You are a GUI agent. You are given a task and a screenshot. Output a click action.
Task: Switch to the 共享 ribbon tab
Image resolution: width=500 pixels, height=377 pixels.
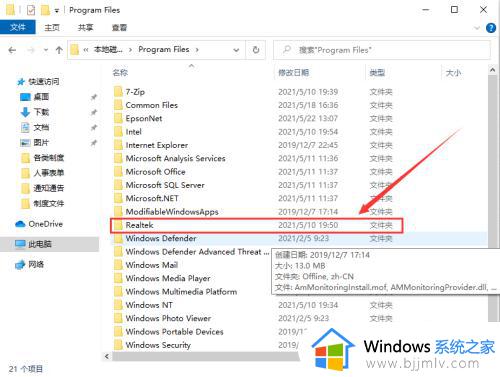tap(85, 28)
